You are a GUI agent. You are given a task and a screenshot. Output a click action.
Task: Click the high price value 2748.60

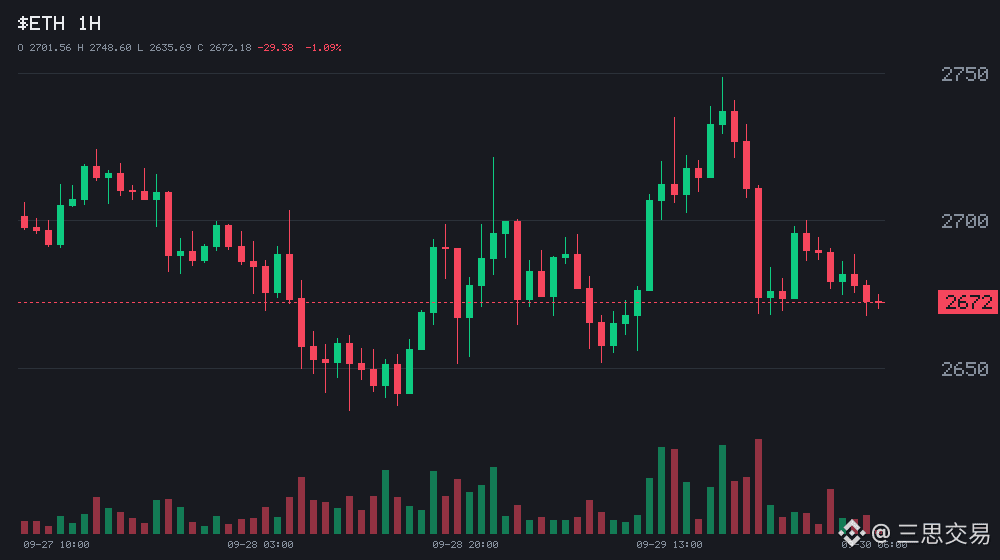[110, 48]
